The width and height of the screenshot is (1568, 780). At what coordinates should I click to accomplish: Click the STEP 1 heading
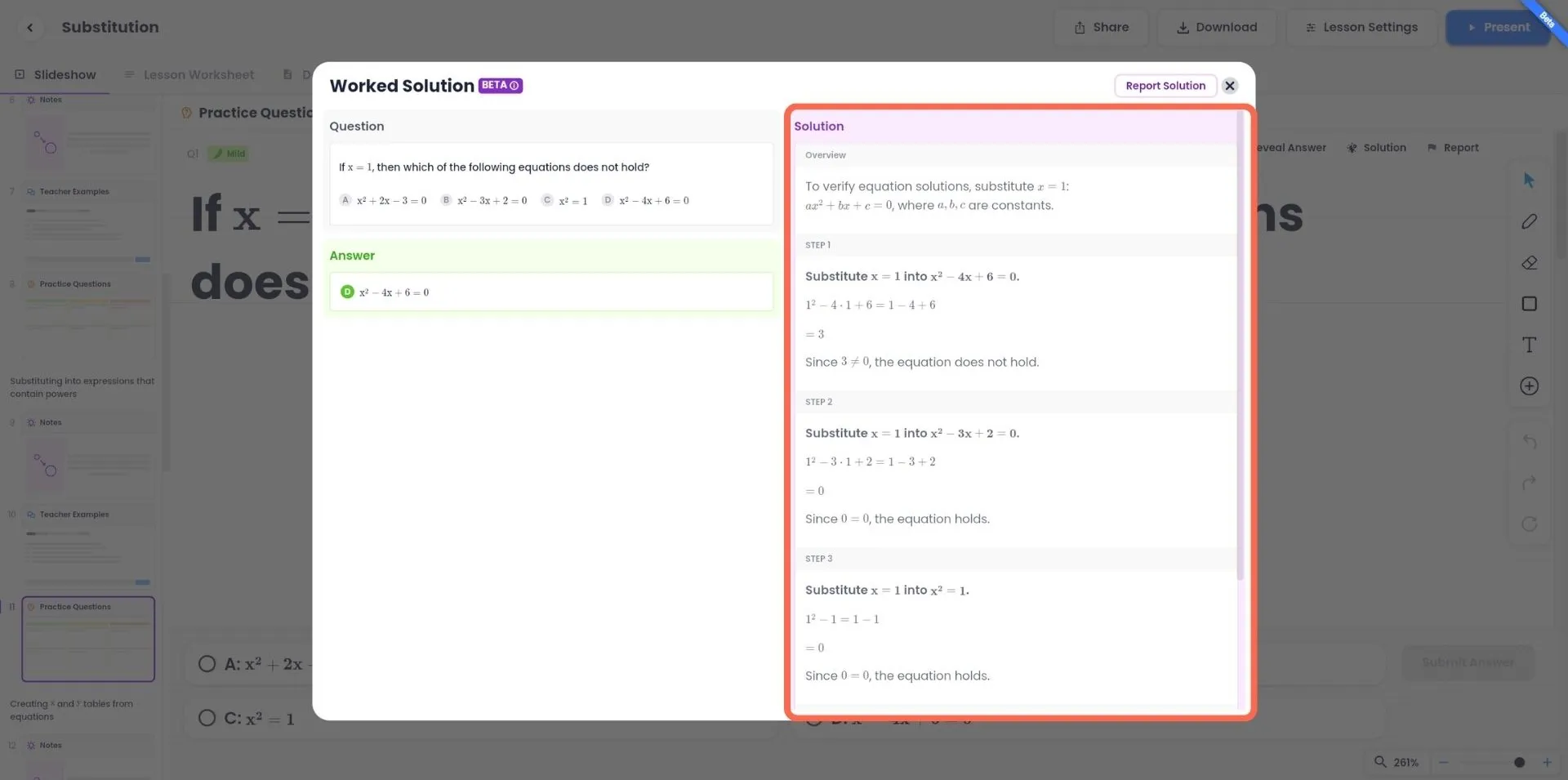click(817, 245)
